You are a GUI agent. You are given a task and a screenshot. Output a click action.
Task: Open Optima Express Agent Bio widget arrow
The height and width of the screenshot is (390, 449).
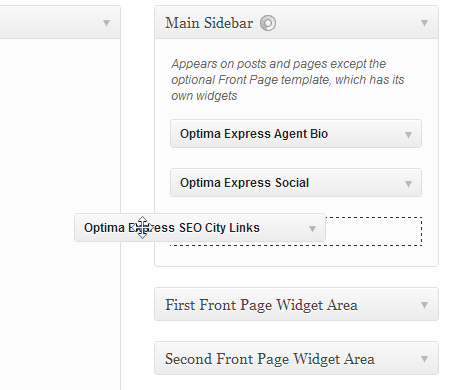click(x=408, y=135)
